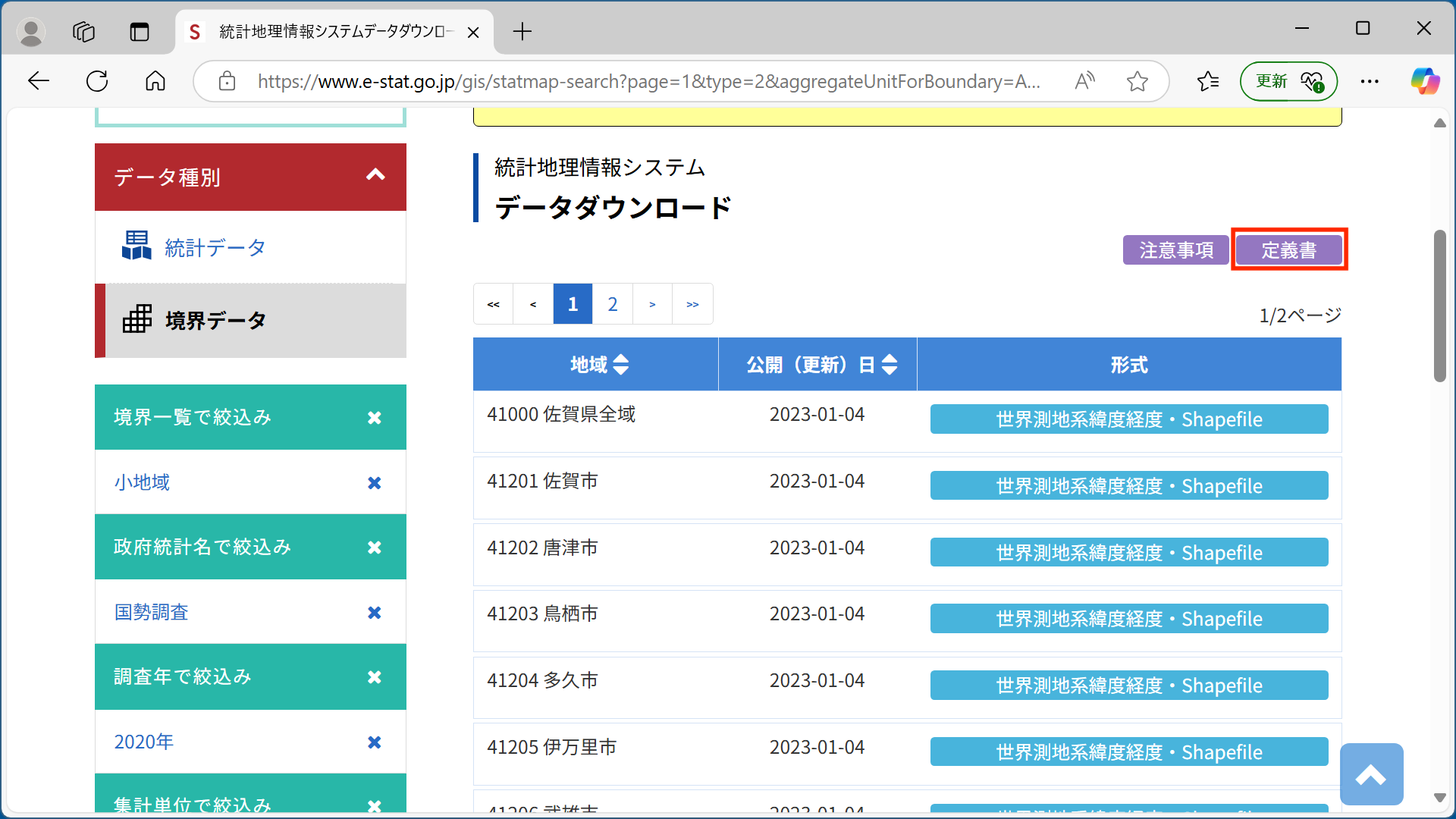Open browser settings and more menu
Image resolution: width=1456 pixels, height=819 pixels.
click(x=1370, y=81)
